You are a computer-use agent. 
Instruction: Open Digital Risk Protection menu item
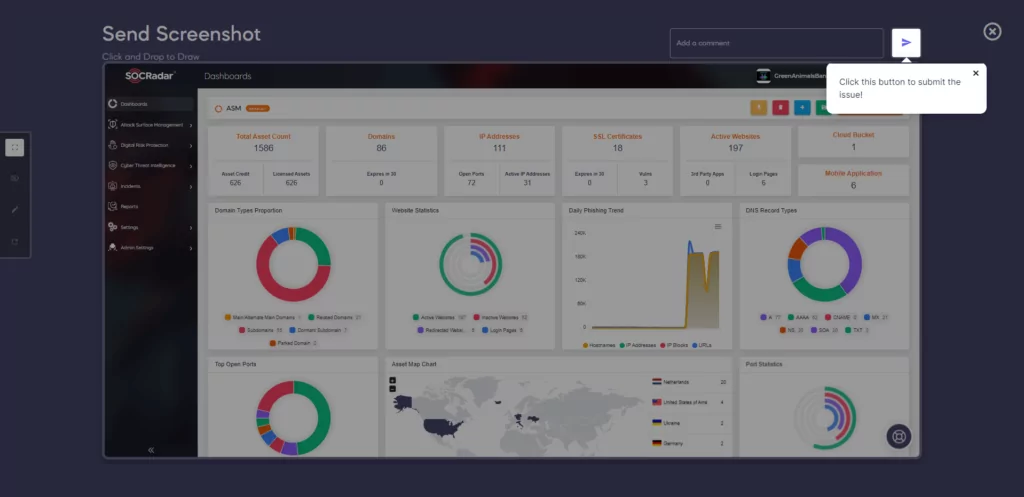click(x=151, y=145)
